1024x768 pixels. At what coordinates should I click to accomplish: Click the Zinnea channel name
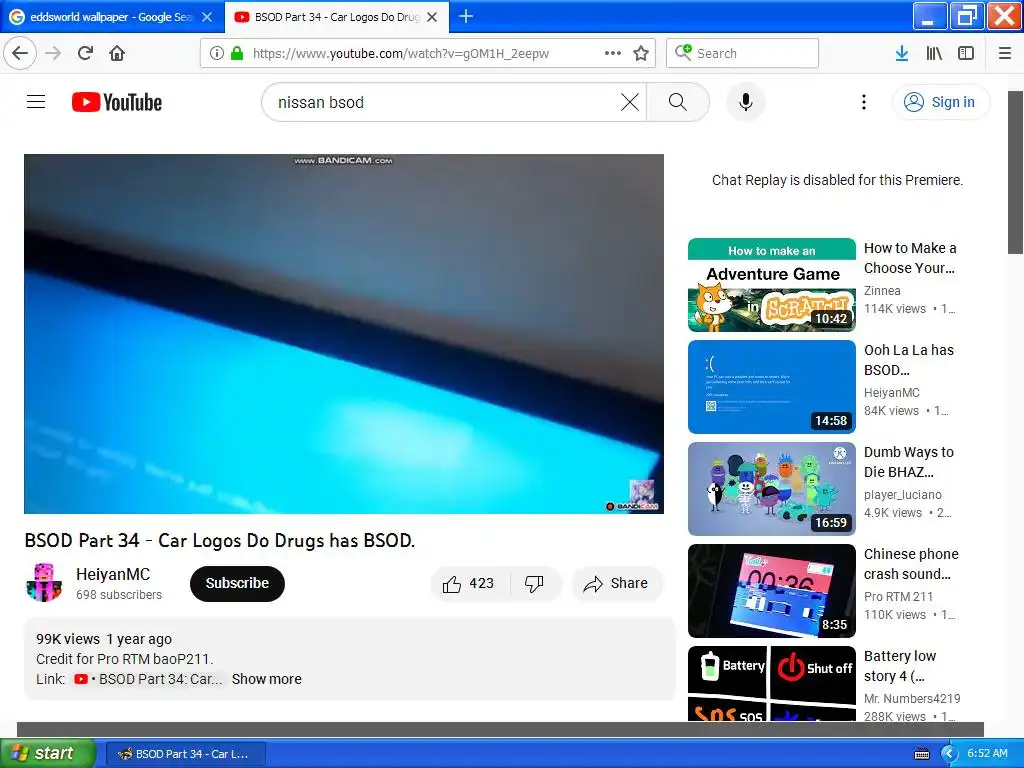point(882,291)
